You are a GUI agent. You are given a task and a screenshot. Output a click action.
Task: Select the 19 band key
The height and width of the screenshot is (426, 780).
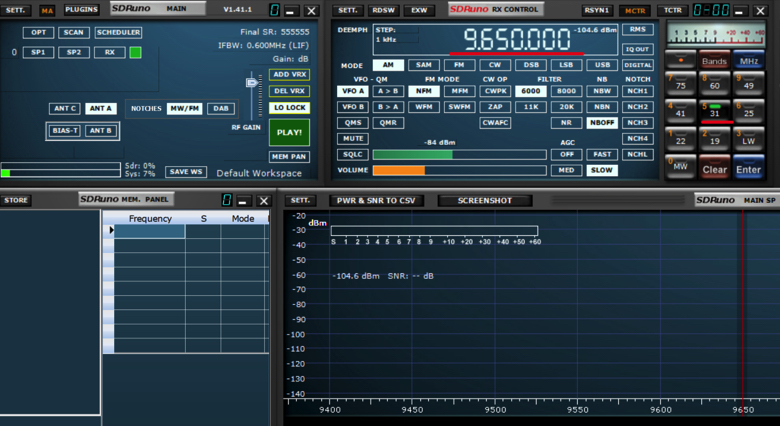coord(714,139)
